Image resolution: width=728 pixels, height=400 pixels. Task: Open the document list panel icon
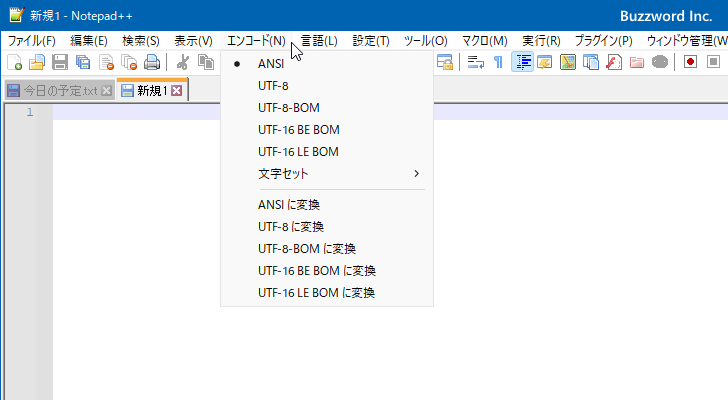(591, 62)
